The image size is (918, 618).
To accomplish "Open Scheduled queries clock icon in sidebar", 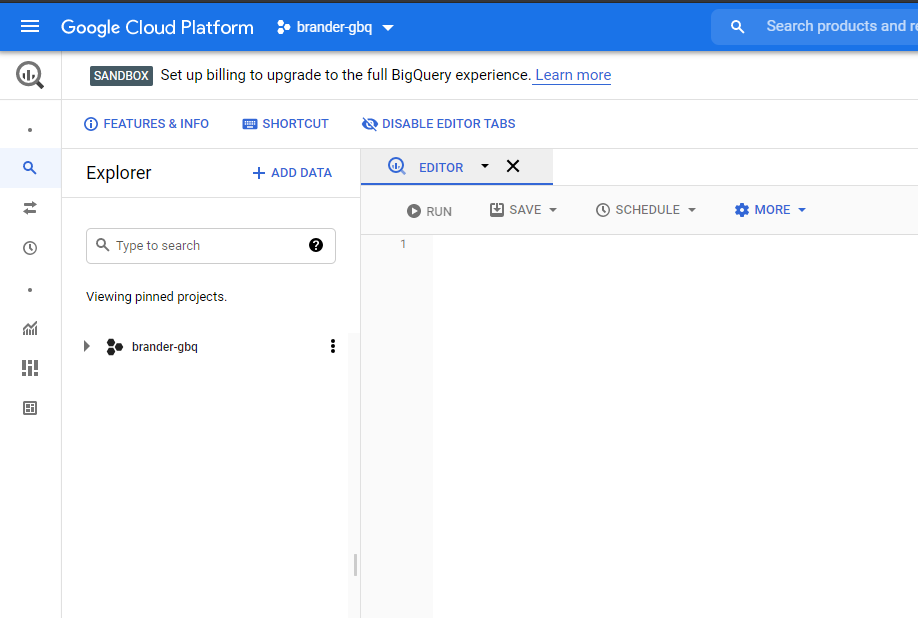I will pos(30,248).
